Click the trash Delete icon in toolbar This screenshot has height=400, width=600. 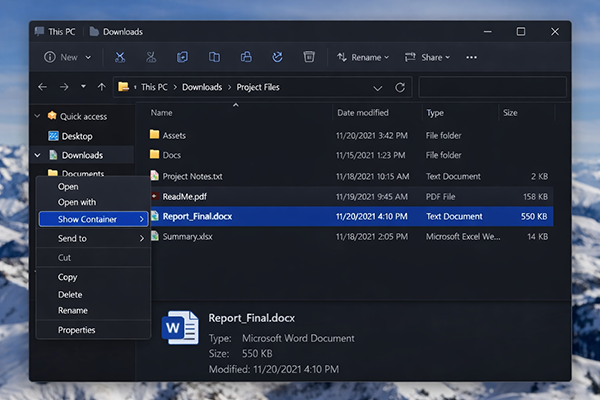pos(310,57)
